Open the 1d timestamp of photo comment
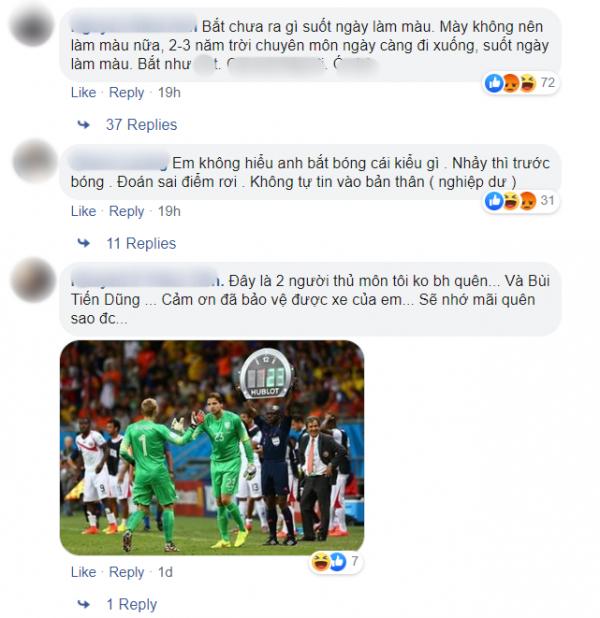The height and width of the screenshot is (618, 600). pos(166,572)
